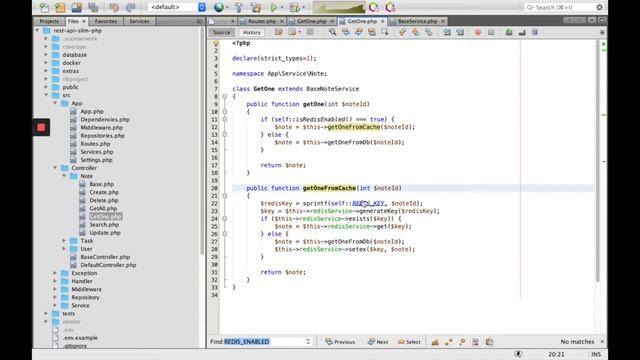Click the memory usage graph
Viewport: 640px width, 360px height.
(x=339, y=7)
